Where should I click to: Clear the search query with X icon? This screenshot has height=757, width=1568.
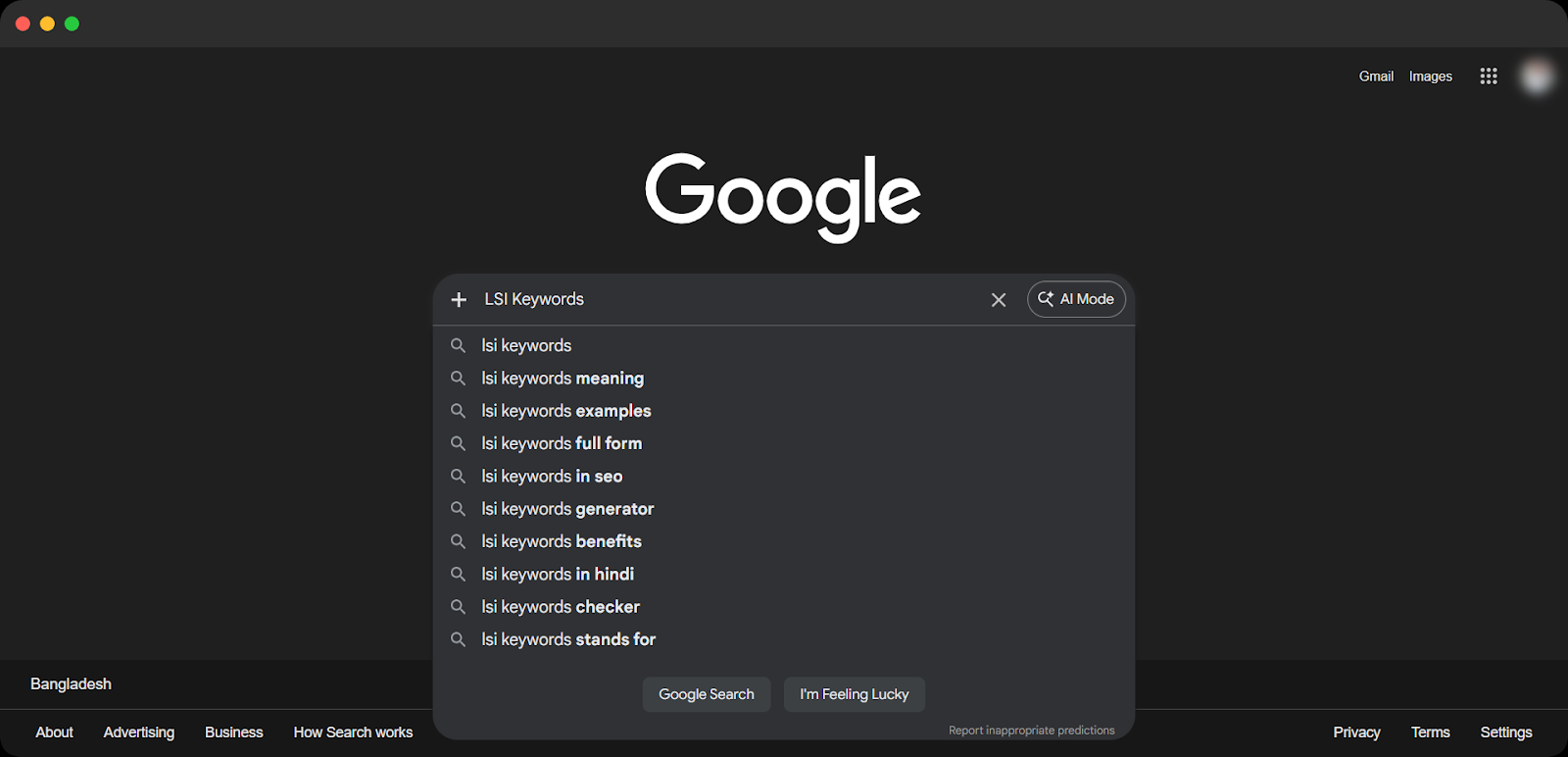(999, 300)
